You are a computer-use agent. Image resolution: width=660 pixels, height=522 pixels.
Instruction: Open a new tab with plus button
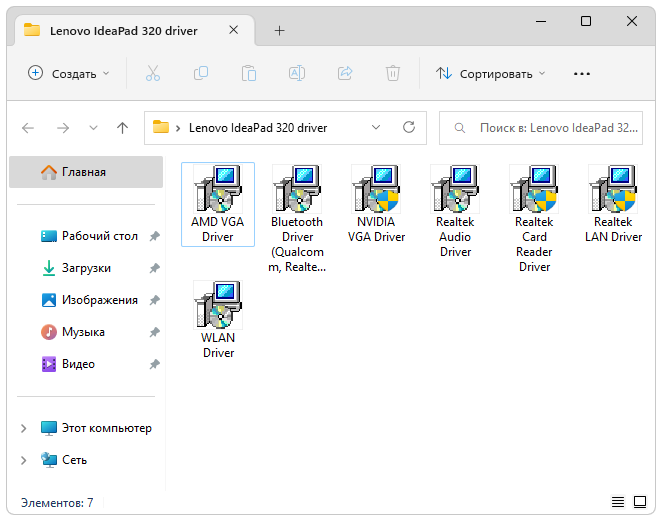[279, 30]
